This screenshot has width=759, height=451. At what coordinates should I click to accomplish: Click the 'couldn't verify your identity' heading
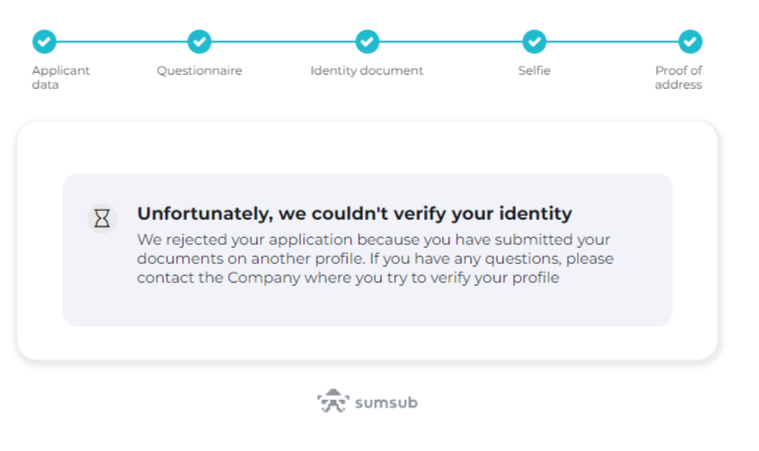(x=354, y=213)
